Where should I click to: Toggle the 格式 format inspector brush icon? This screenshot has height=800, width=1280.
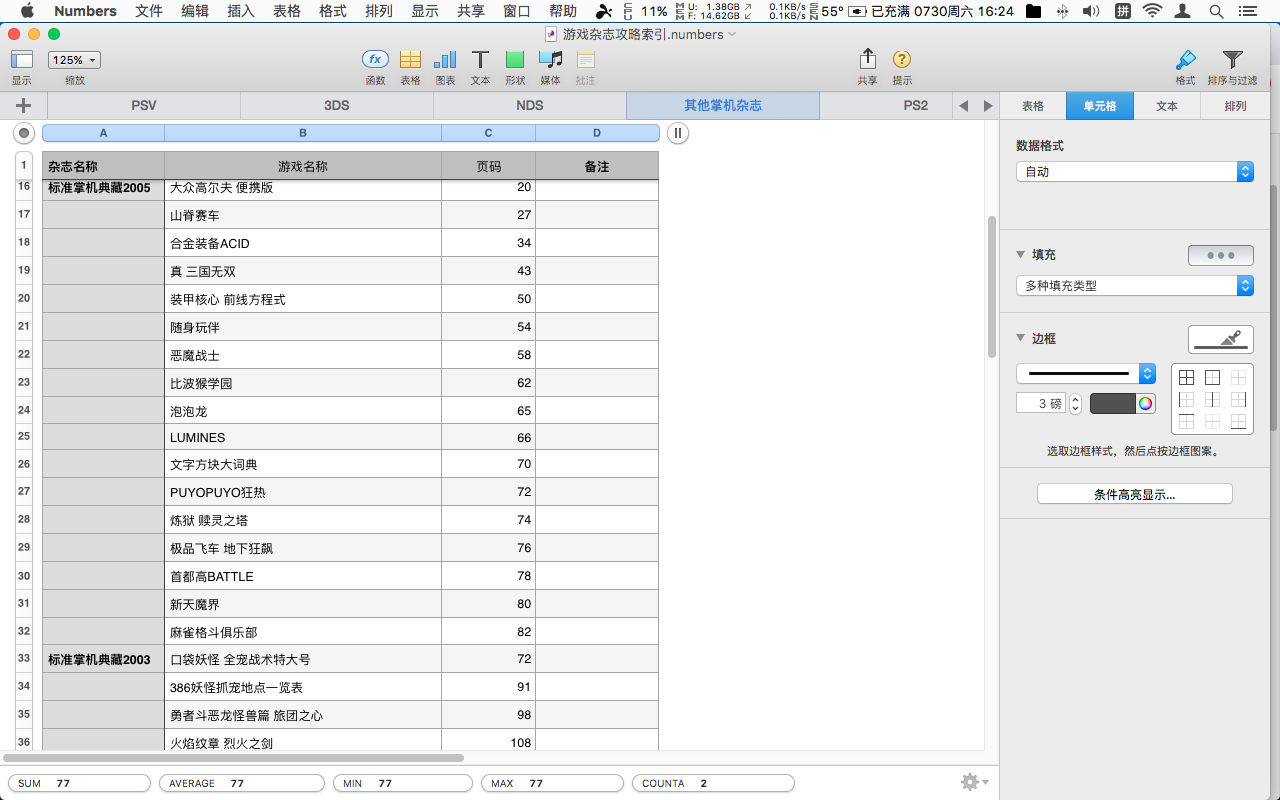(x=1185, y=60)
